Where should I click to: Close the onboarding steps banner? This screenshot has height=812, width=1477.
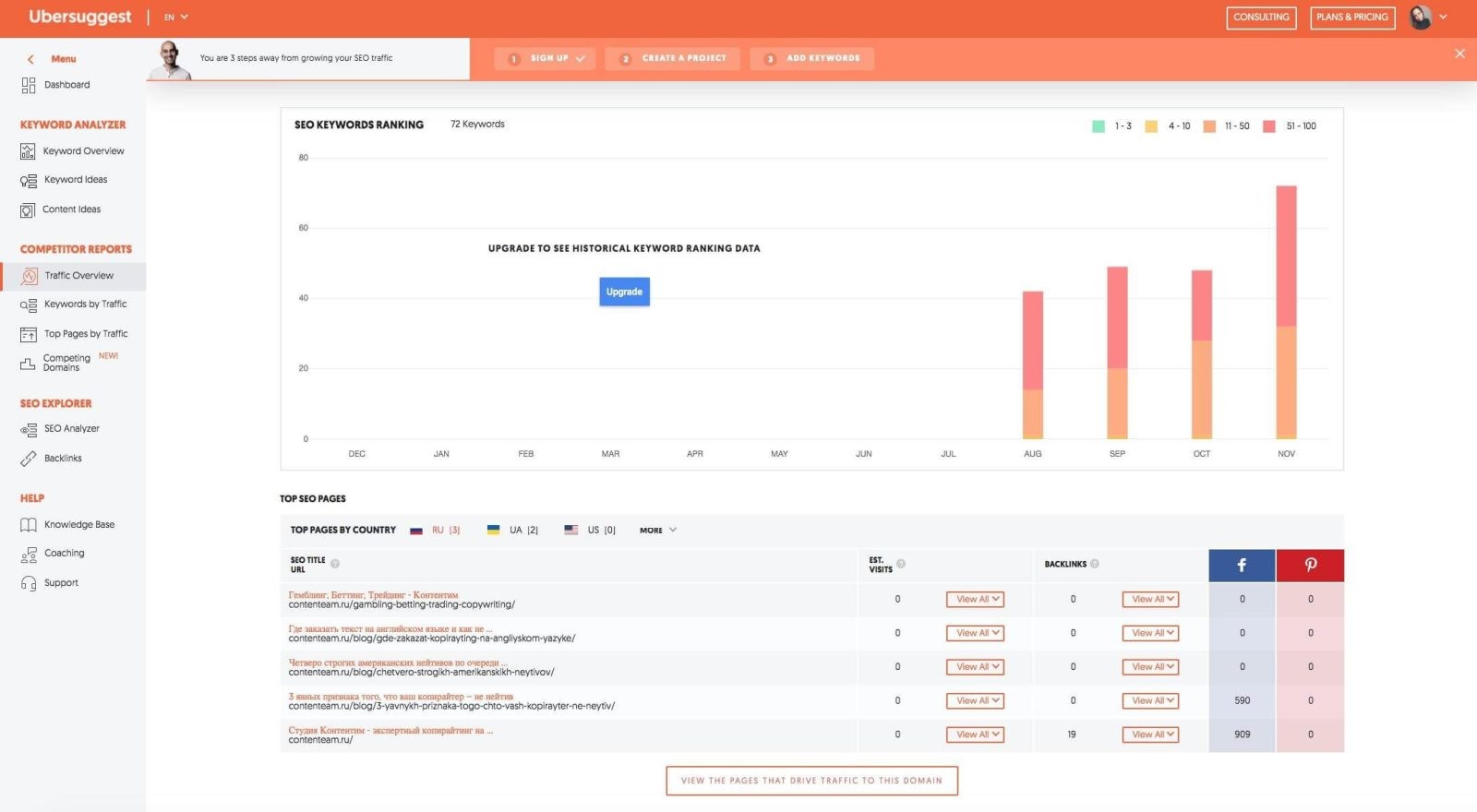point(1459,54)
